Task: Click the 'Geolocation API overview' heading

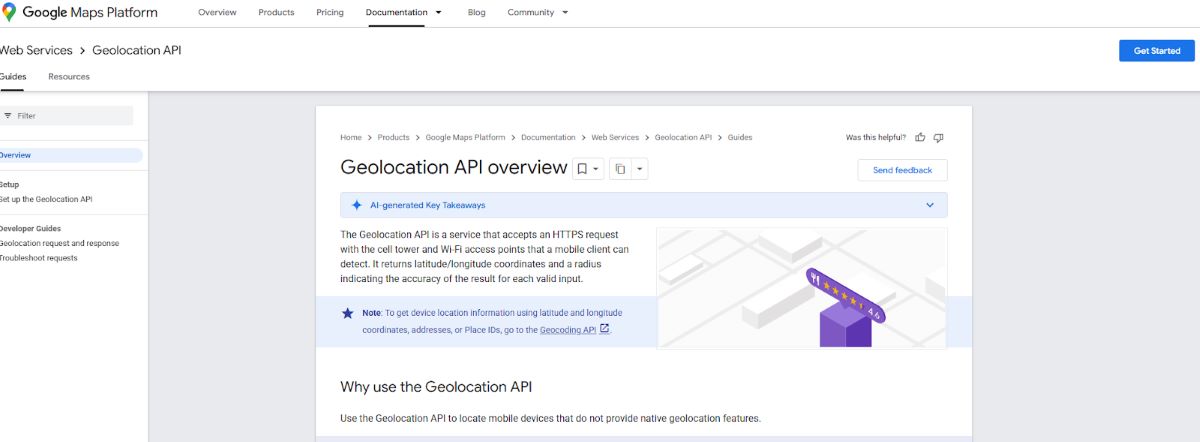Action: pyautogui.click(x=454, y=168)
